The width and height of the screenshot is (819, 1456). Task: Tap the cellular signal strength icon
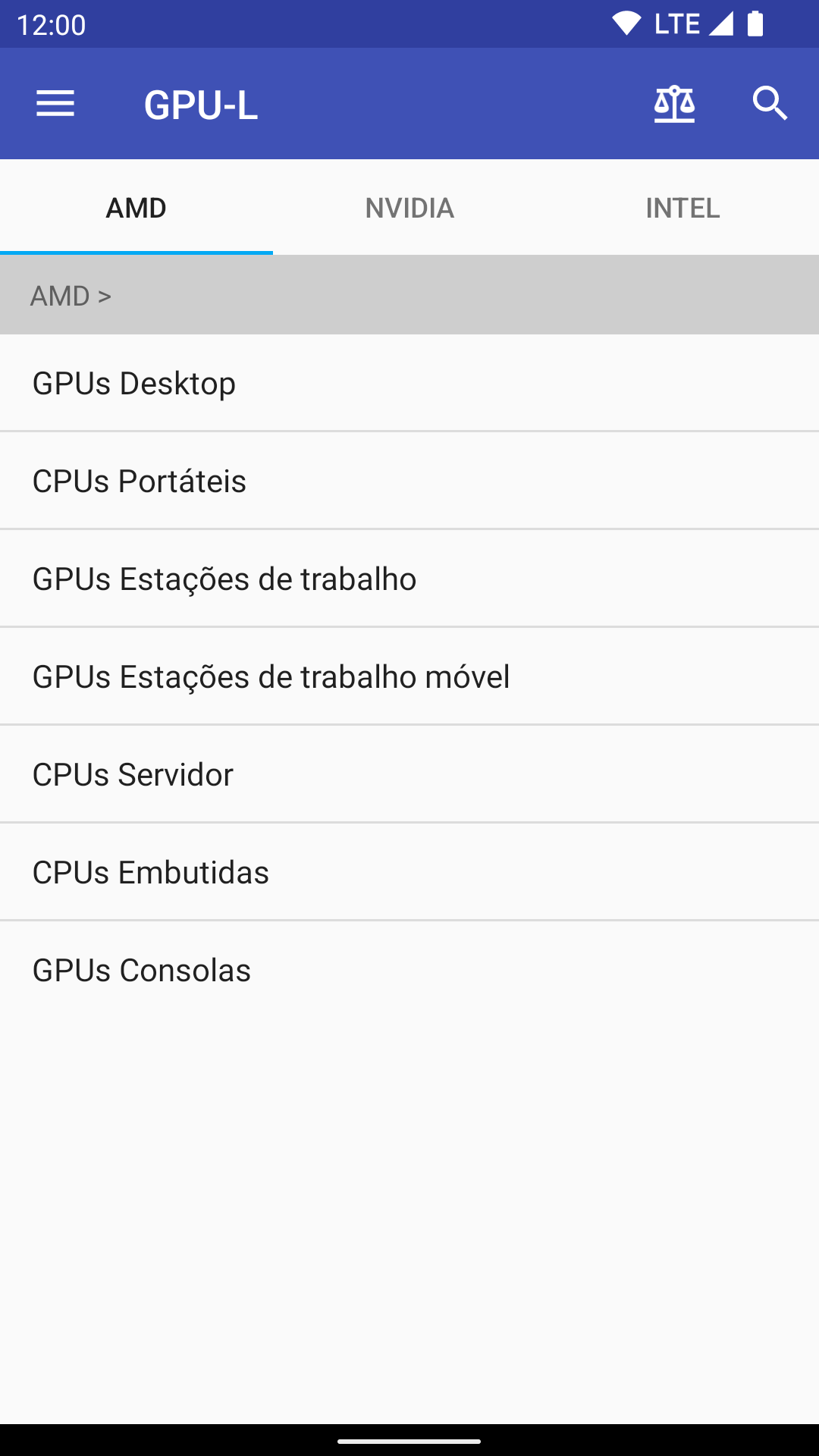[x=721, y=24]
